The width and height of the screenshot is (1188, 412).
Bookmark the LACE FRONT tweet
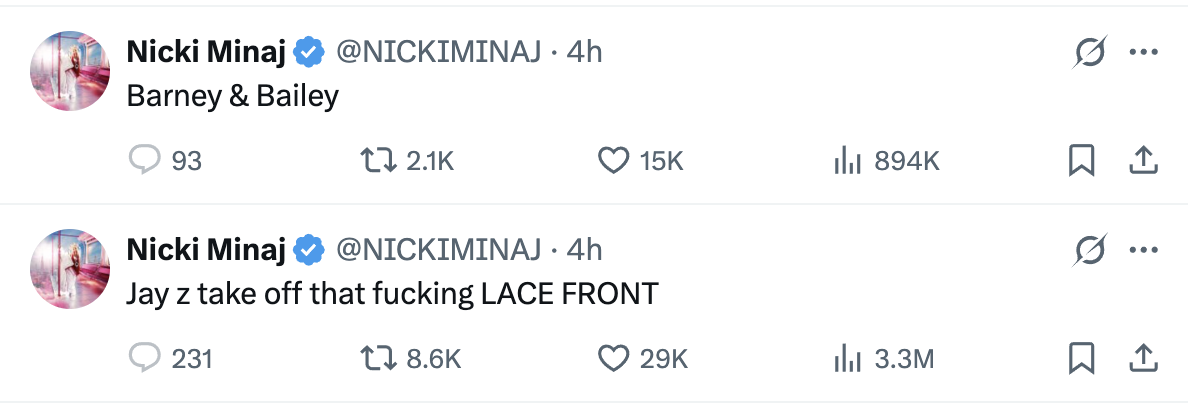pos(1081,357)
